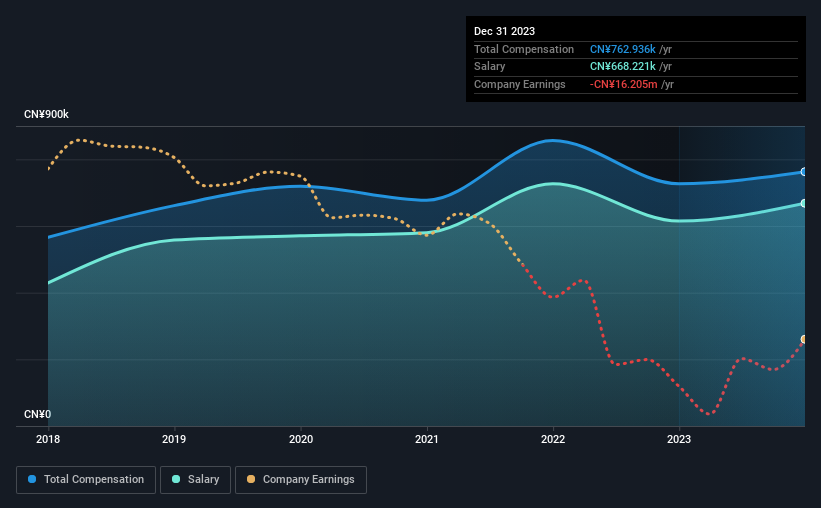Click the orange Company Earnings legend dot
This screenshot has height=508, width=821.
(251, 479)
